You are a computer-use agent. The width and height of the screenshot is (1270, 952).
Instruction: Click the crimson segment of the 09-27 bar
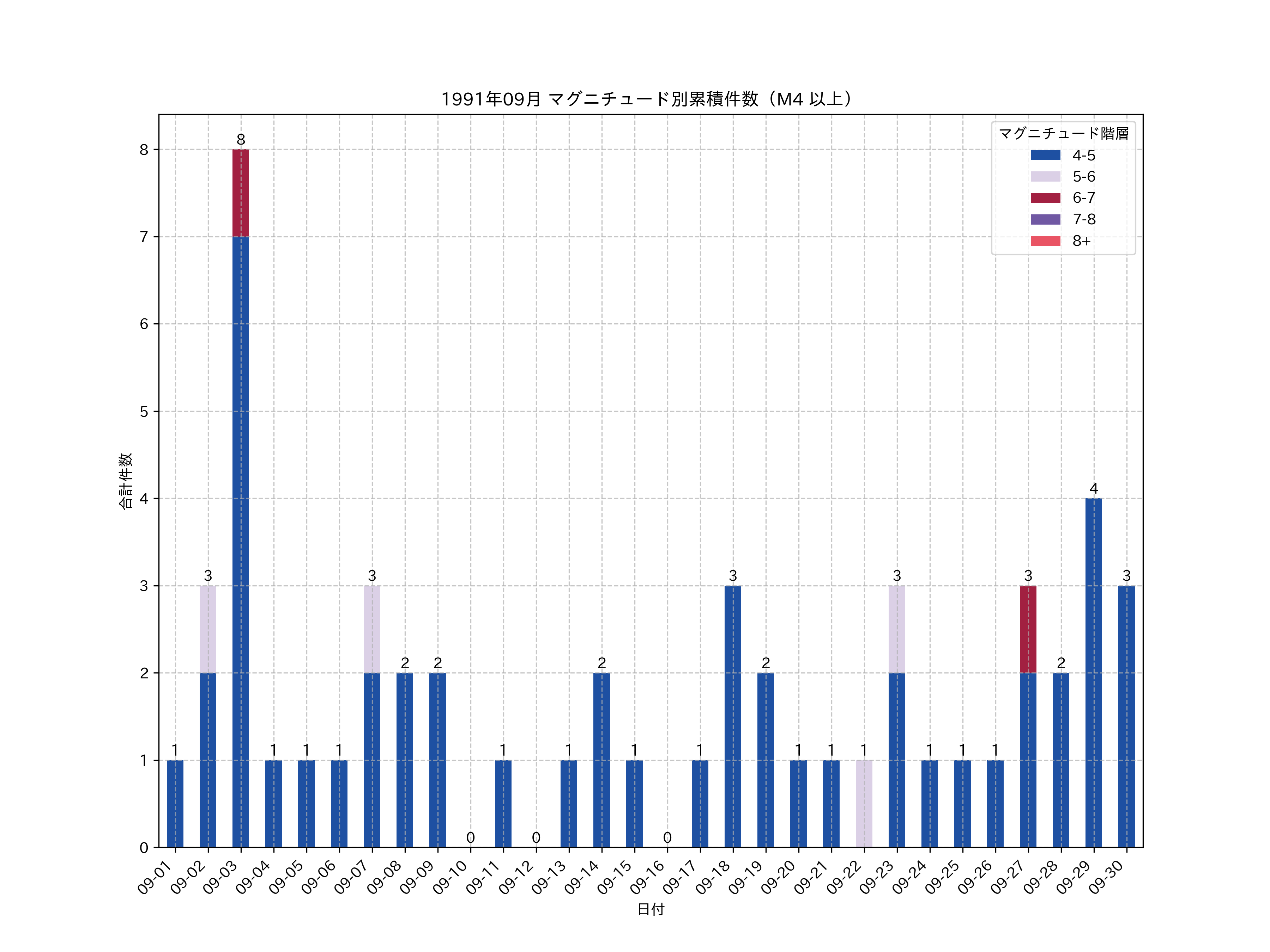pos(1028,629)
